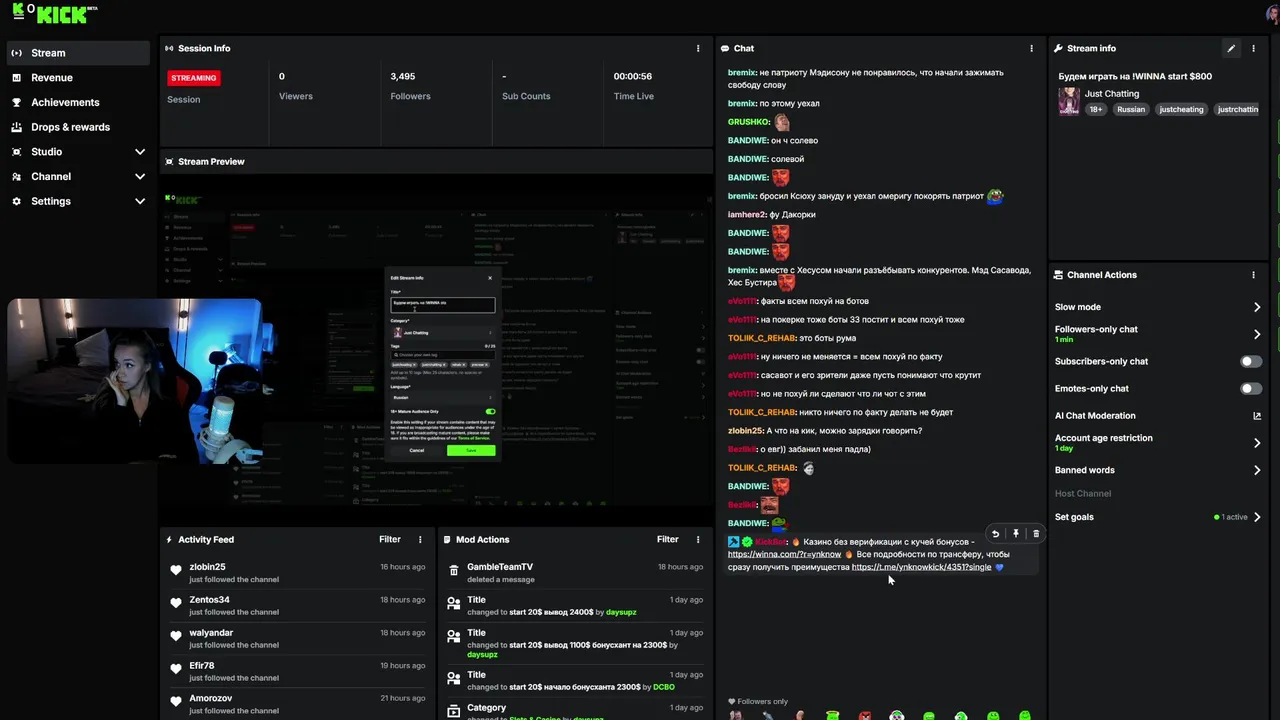Expand the Studio sidebar section

[140, 152]
